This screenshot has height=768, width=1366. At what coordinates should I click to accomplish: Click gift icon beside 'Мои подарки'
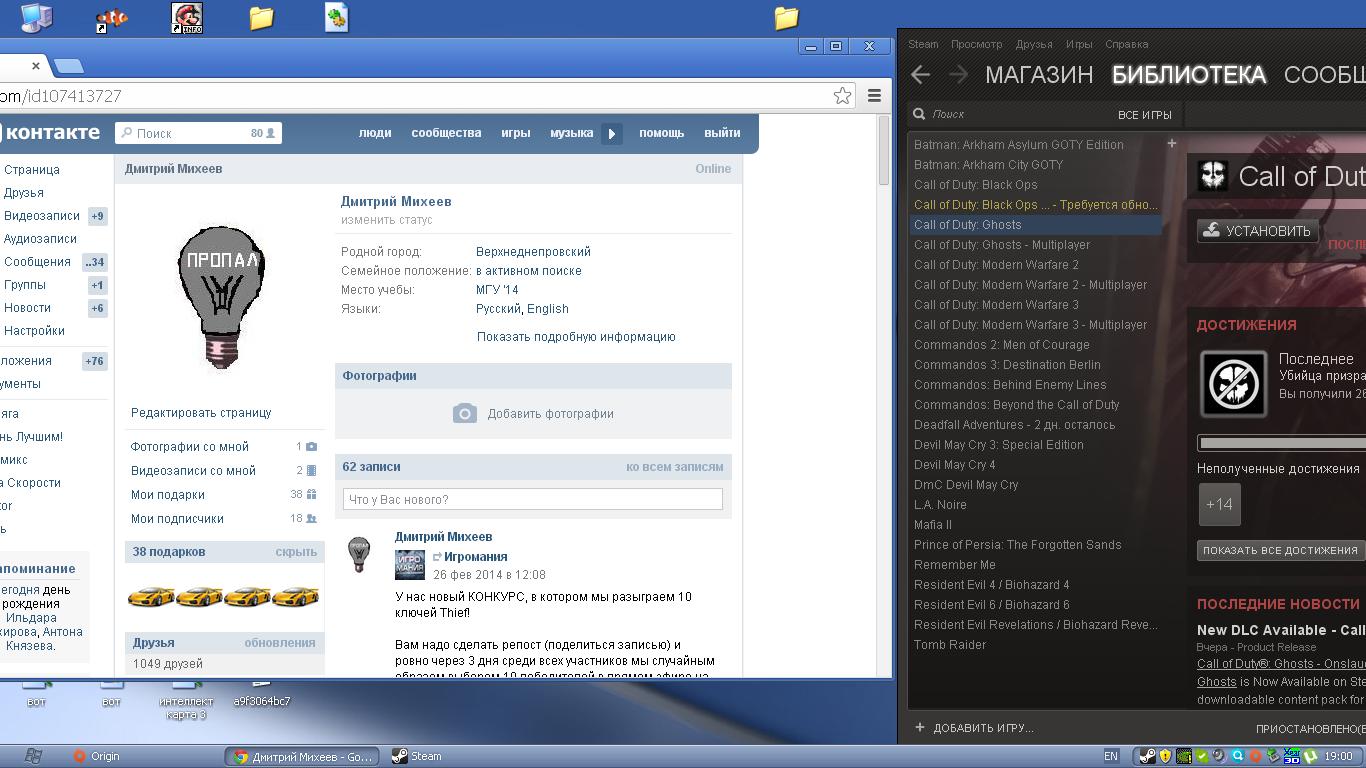click(311, 495)
